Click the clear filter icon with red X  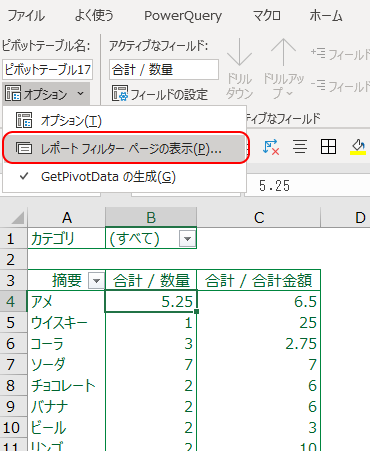point(271,147)
